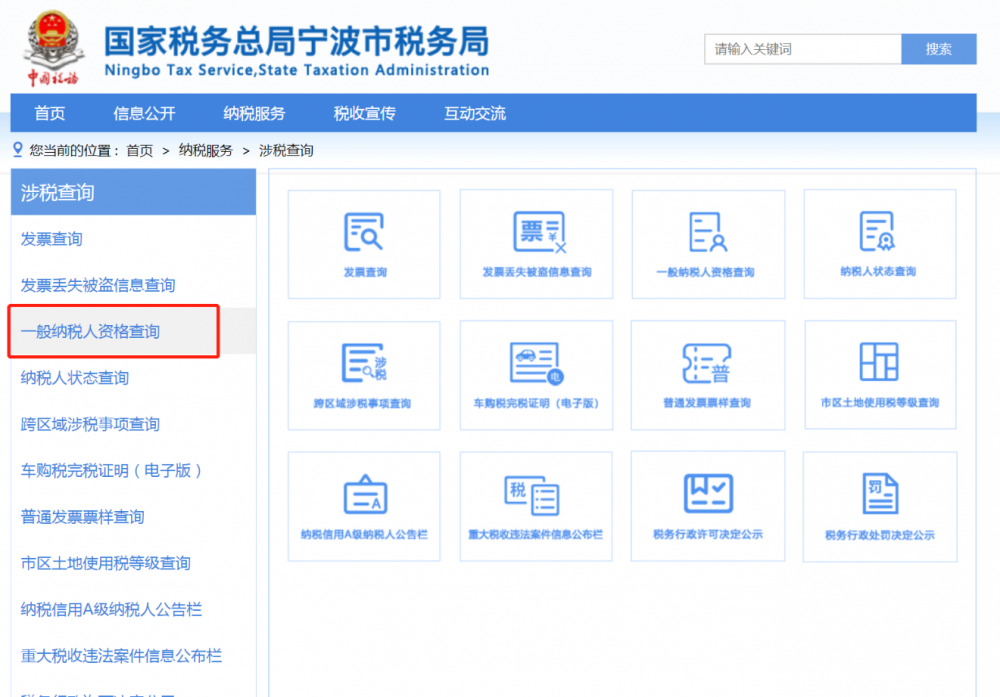1000x697 pixels.
Task: Select the 纳税信用A级纳税人公告栏 icon
Action: pos(364,506)
